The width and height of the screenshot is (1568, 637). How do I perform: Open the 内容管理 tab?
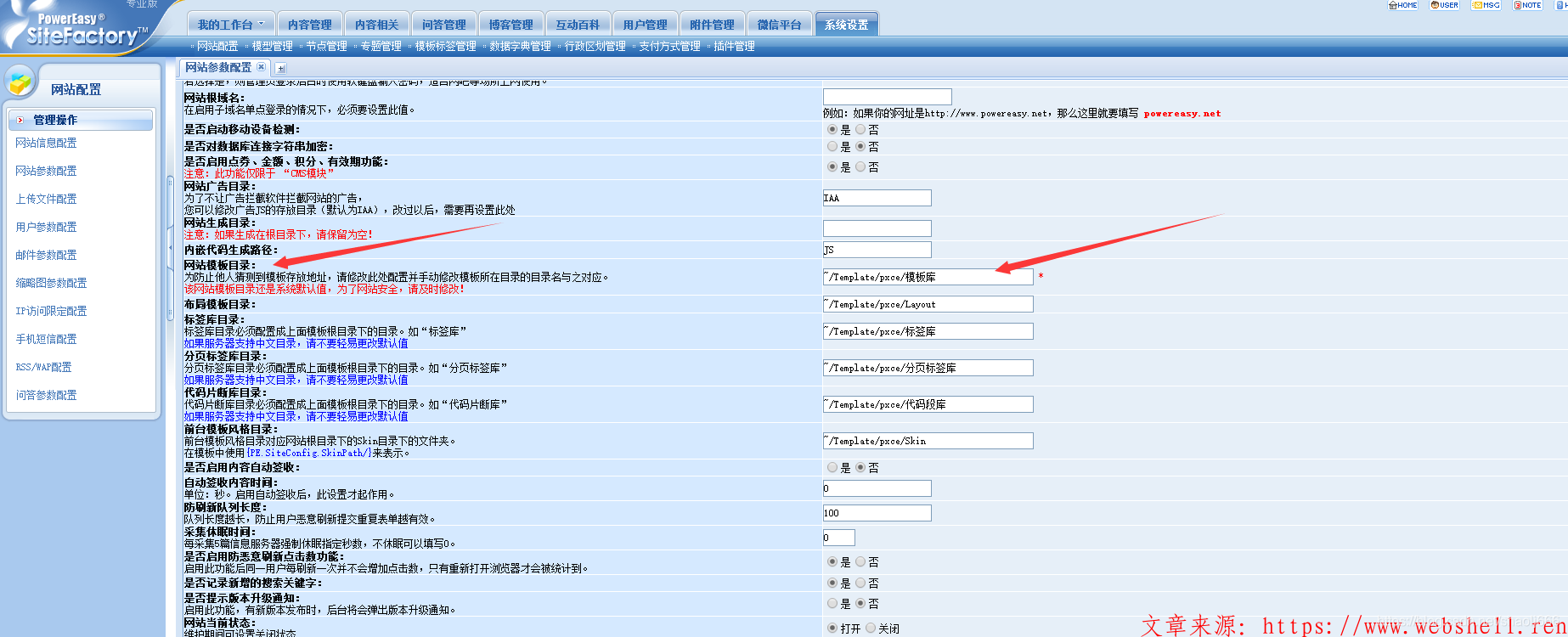[x=310, y=25]
